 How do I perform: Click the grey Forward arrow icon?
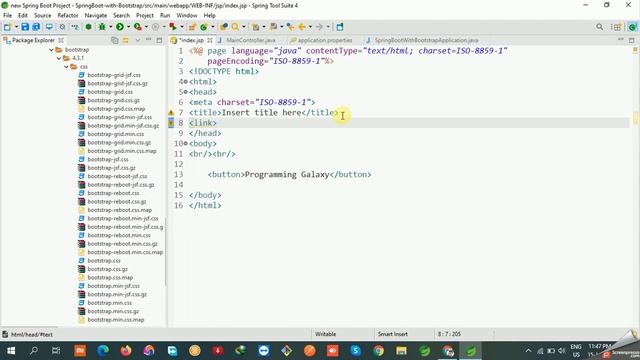[319, 27]
